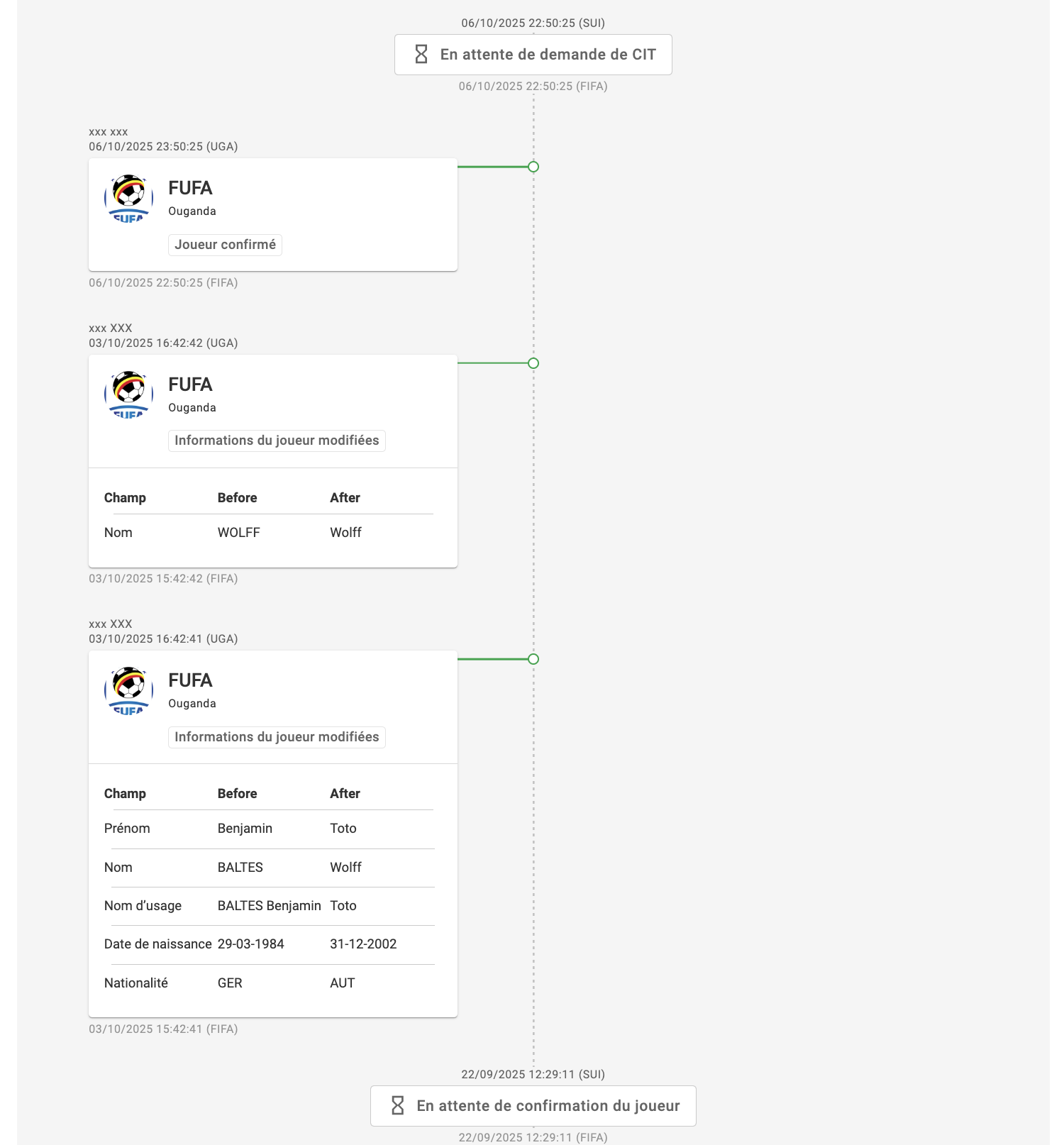1064x1145 pixels.
Task: Select the timeline marker for 06/10/2025 23:50:25
Action: tap(533, 167)
